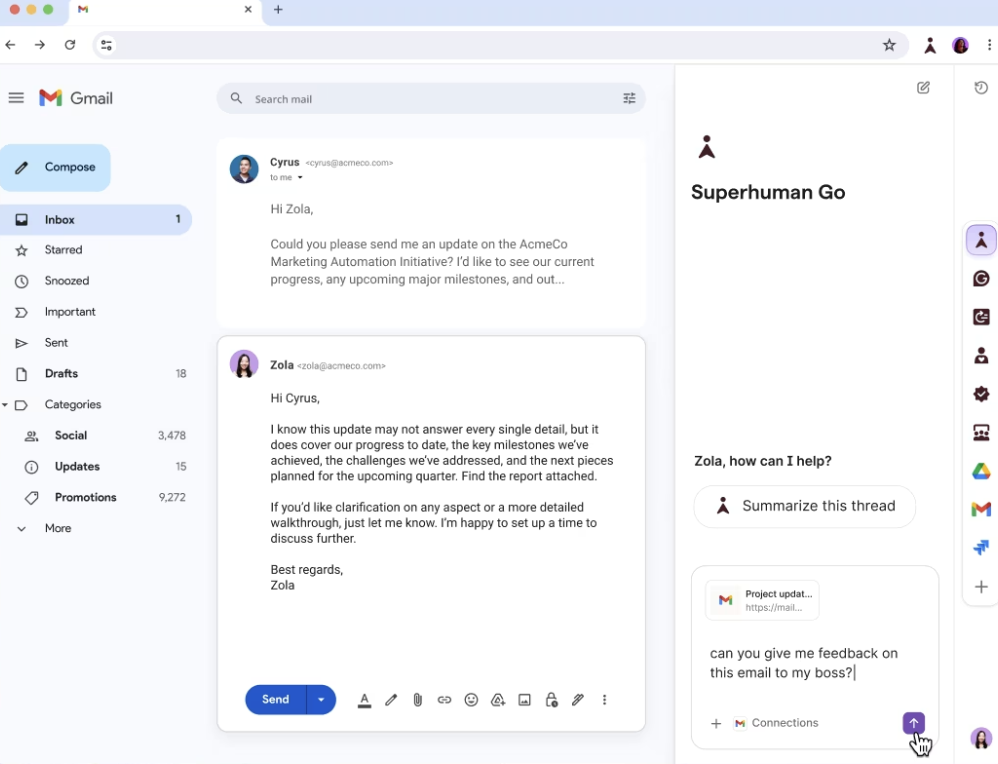Open the Grammarly agent in sidebar
This screenshot has height=764, width=998.
point(981,278)
